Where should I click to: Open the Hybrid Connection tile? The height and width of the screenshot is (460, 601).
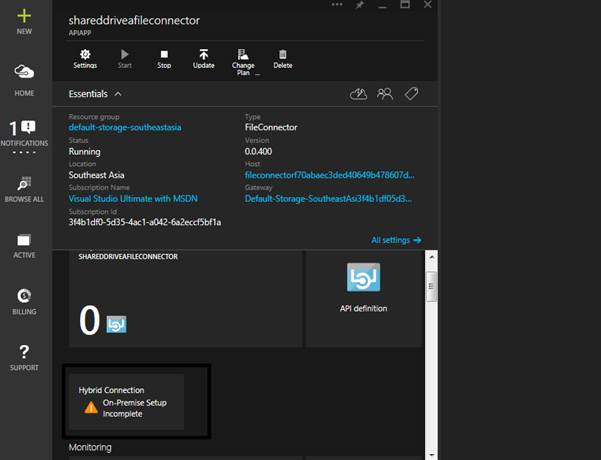pyautogui.click(x=127, y=402)
